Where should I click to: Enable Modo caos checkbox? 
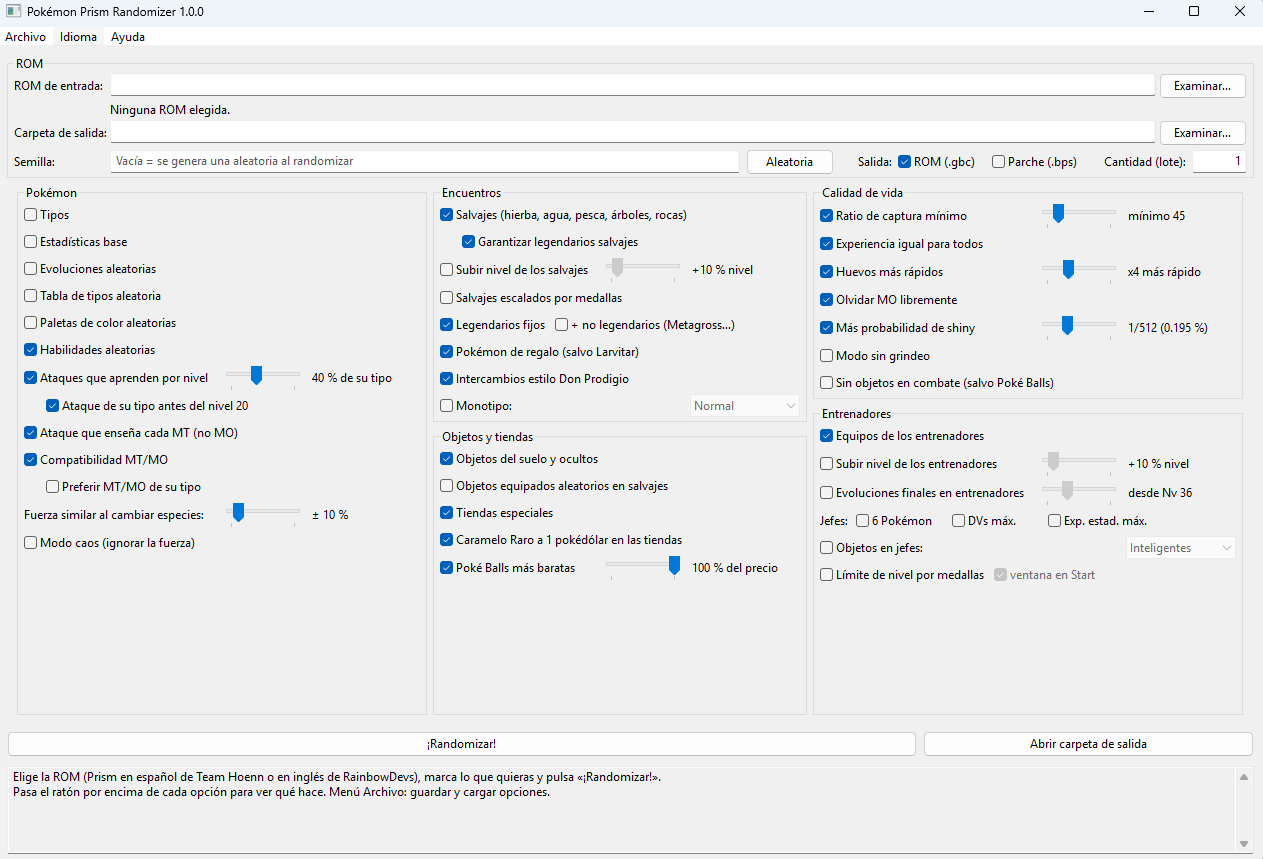point(31,543)
